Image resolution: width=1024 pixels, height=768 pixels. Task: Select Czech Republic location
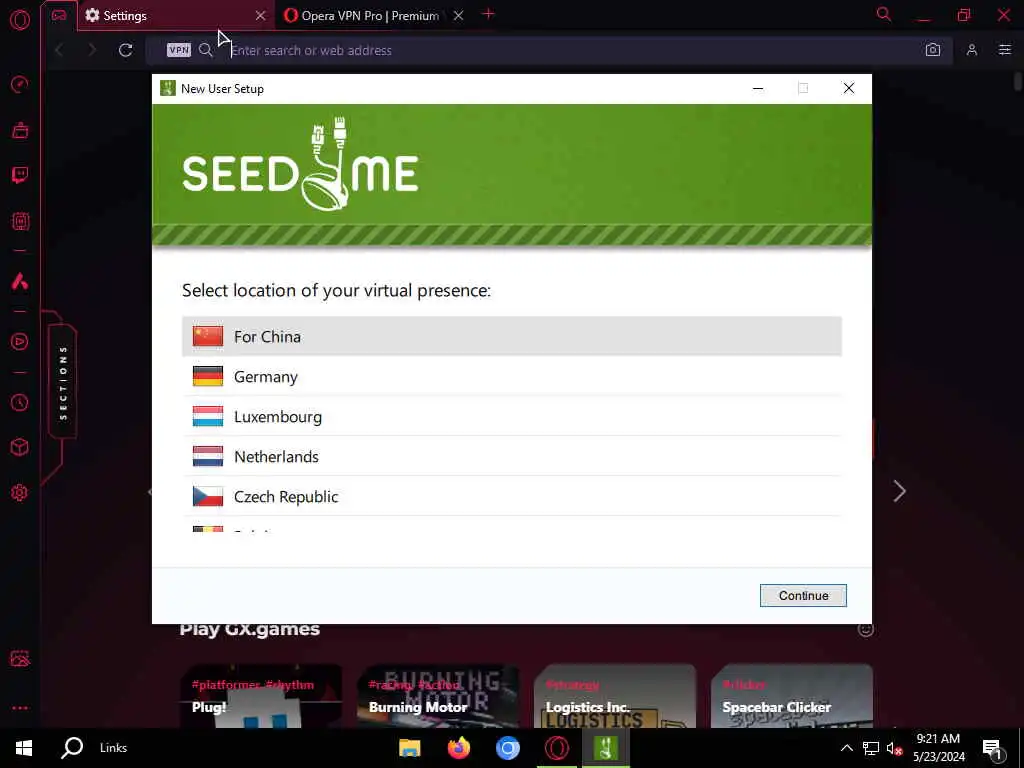(x=511, y=496)
